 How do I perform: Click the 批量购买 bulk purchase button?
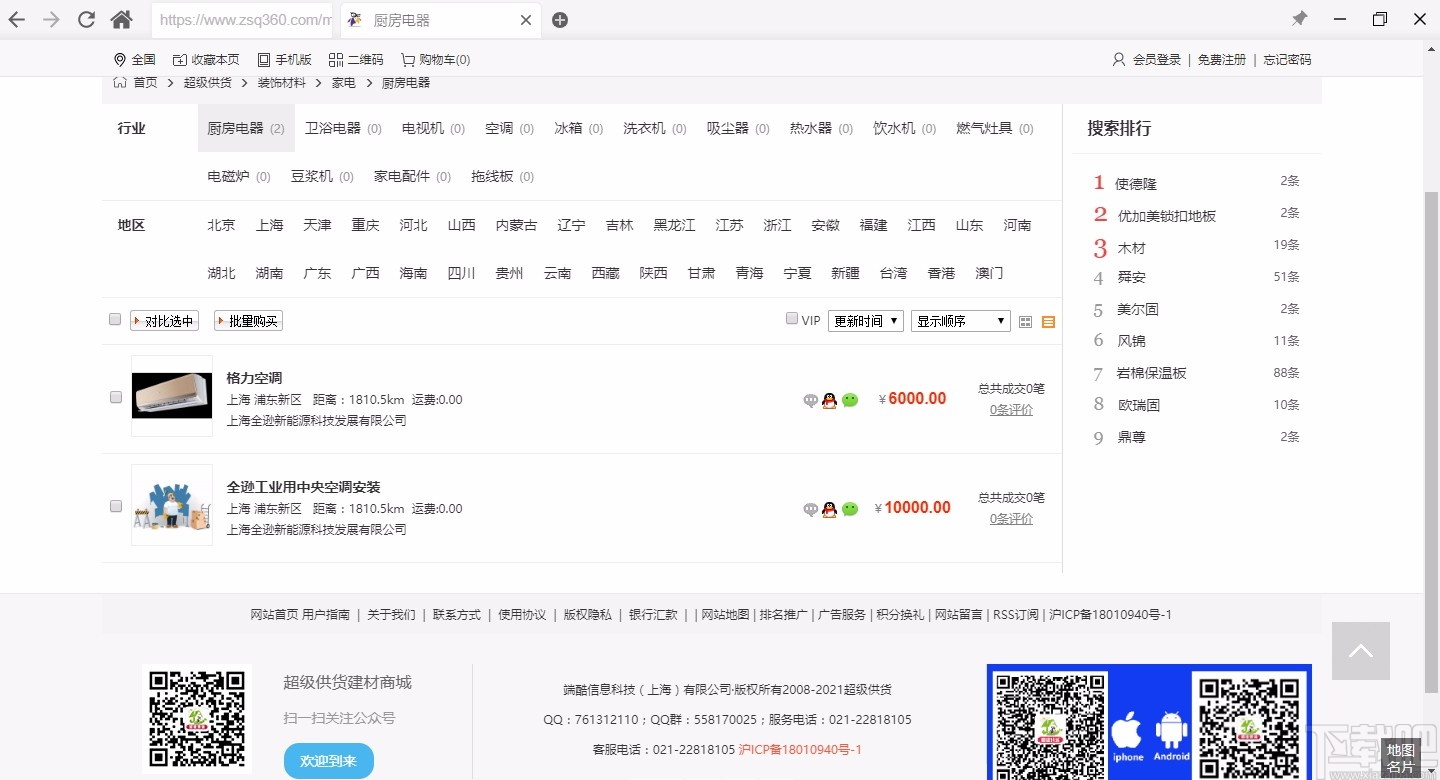[247, 320]
